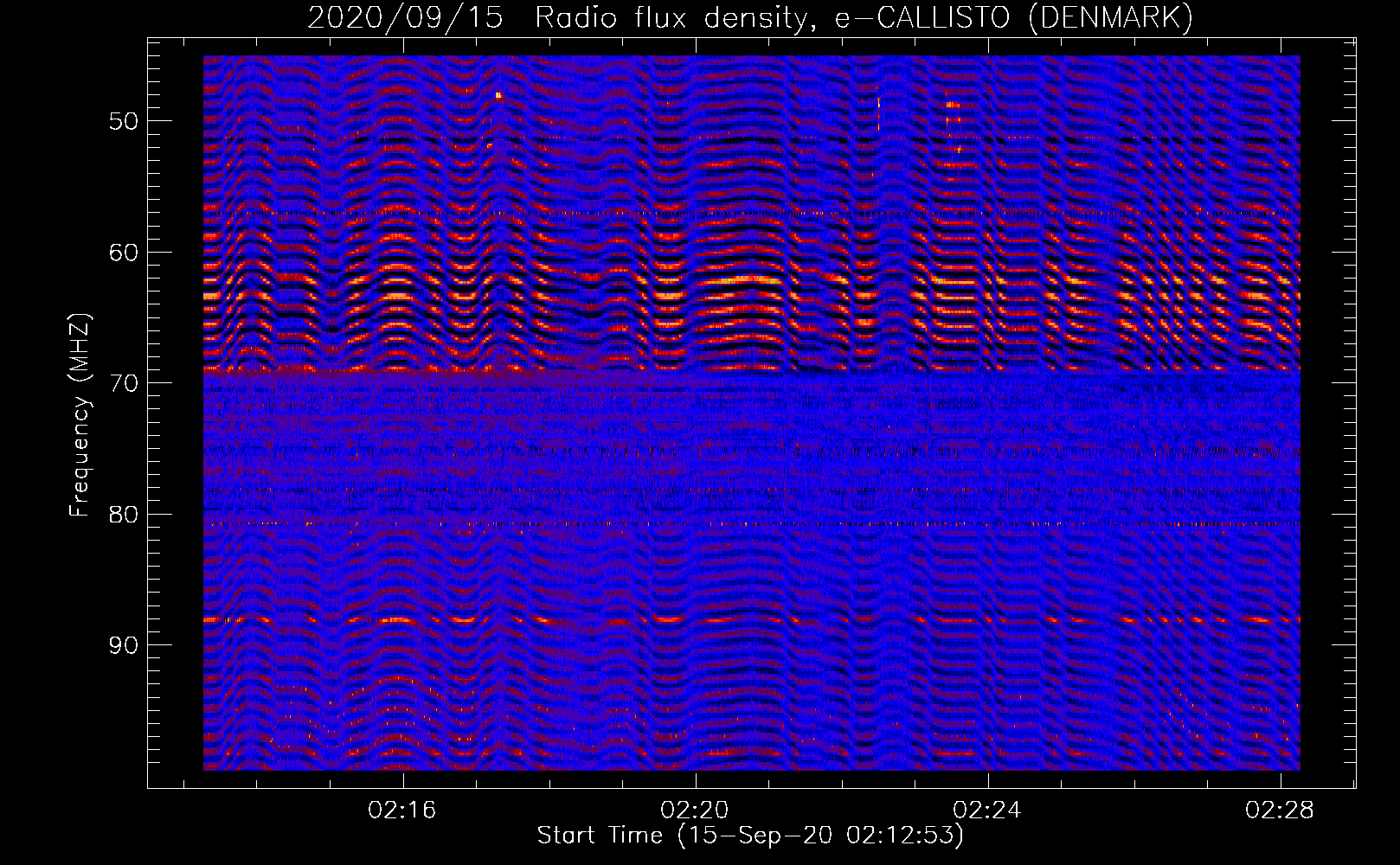Click the 80 frequency tick label
Image resolution: width=1400 pixels, height=865 pixels.
tap(124, 515)
